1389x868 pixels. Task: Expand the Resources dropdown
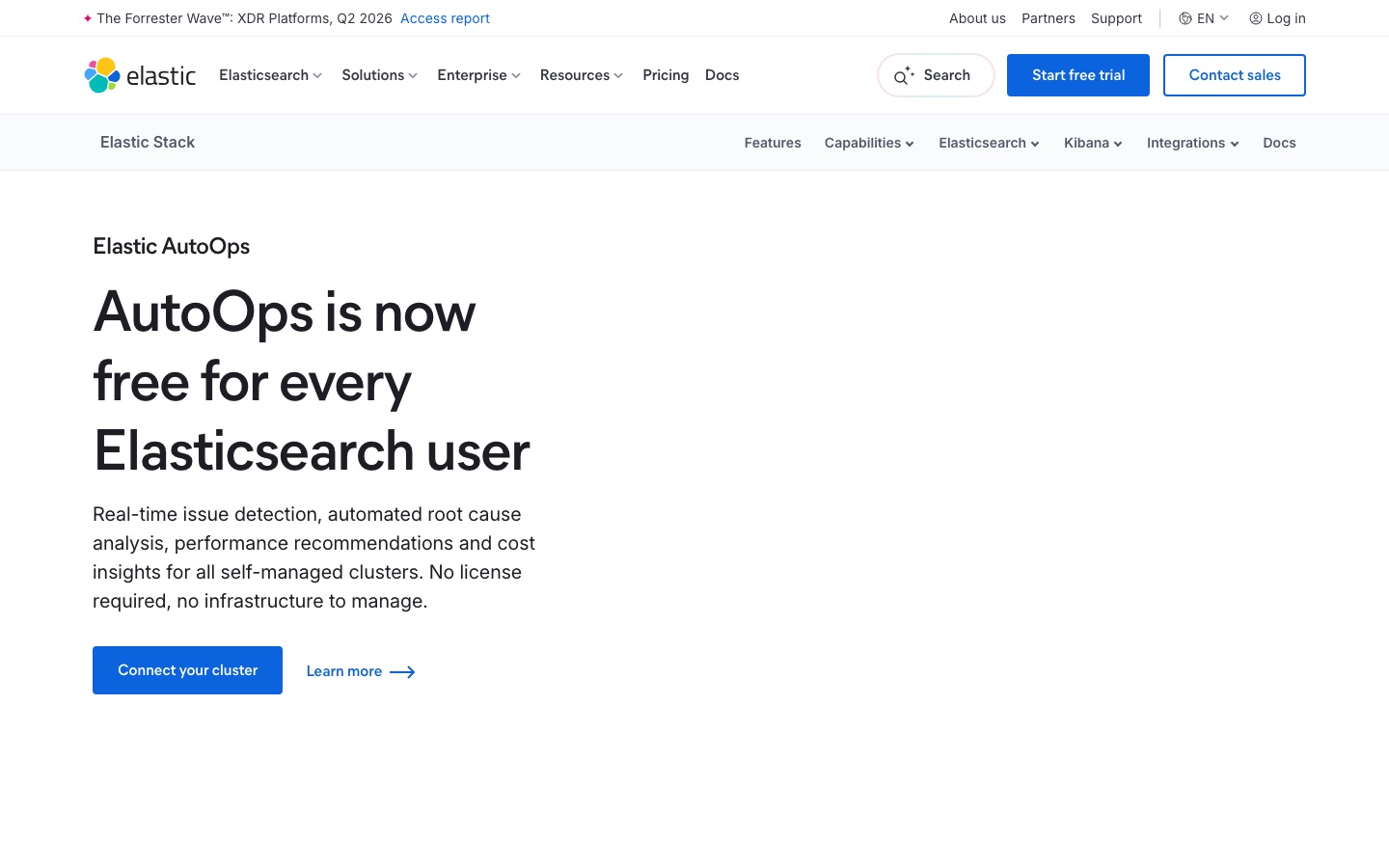(582, 75)
